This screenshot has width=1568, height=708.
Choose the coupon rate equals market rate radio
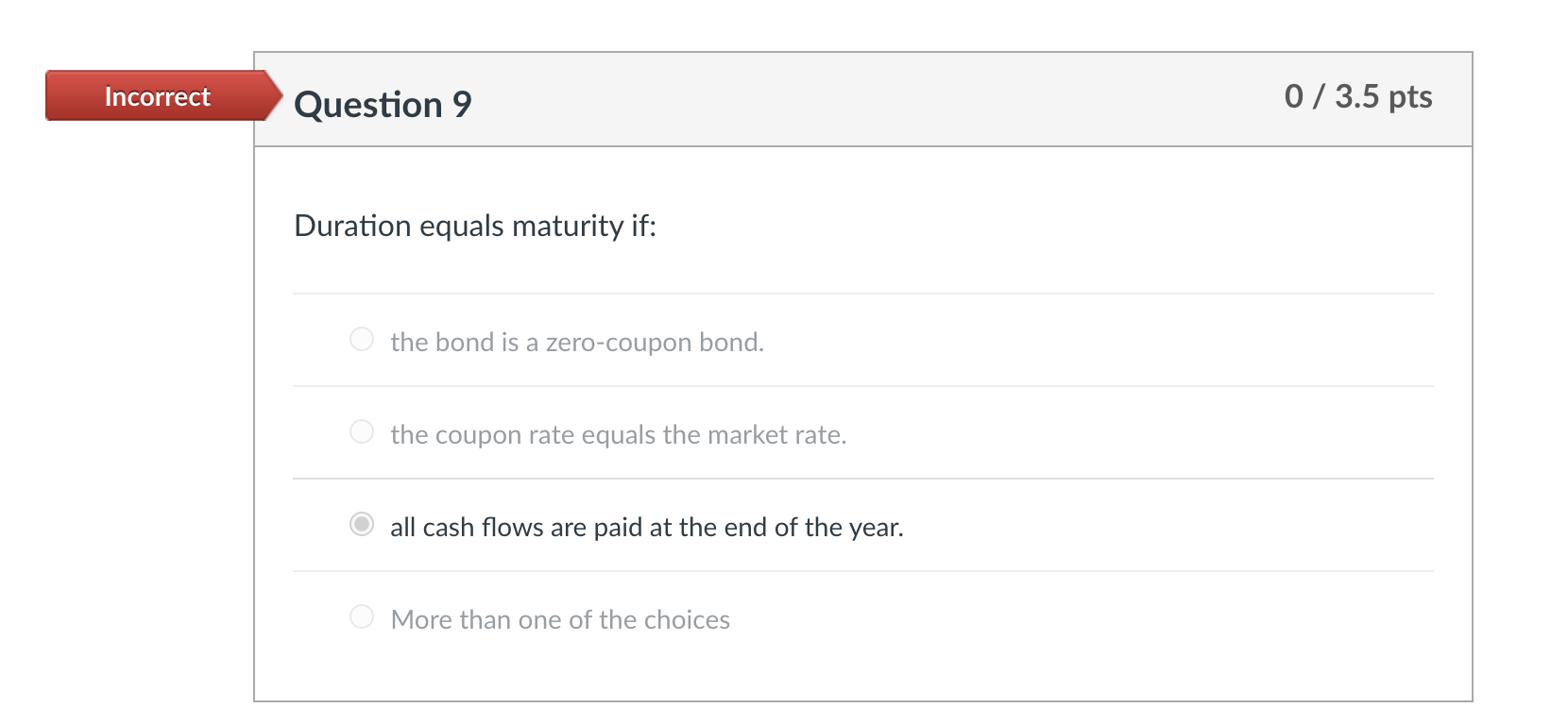(x=362, y=431)
